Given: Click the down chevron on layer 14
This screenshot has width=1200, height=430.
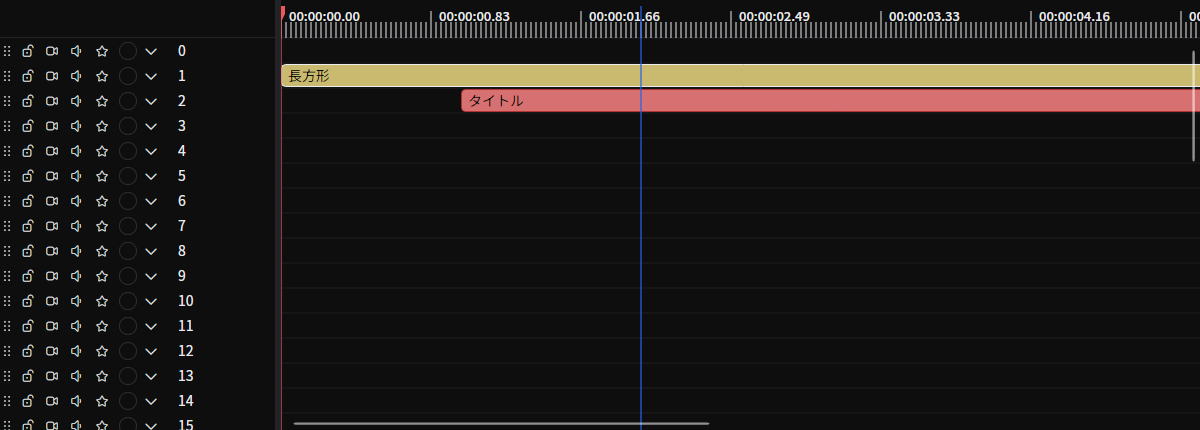Looking at the screenshot, I should (151, 401).
